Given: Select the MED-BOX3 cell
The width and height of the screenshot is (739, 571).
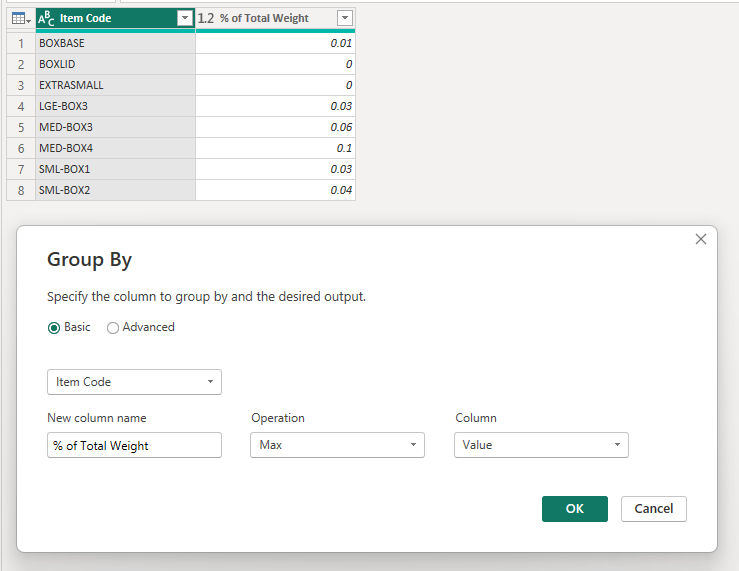Looking at the screenshot, I should tap(115, 127).
